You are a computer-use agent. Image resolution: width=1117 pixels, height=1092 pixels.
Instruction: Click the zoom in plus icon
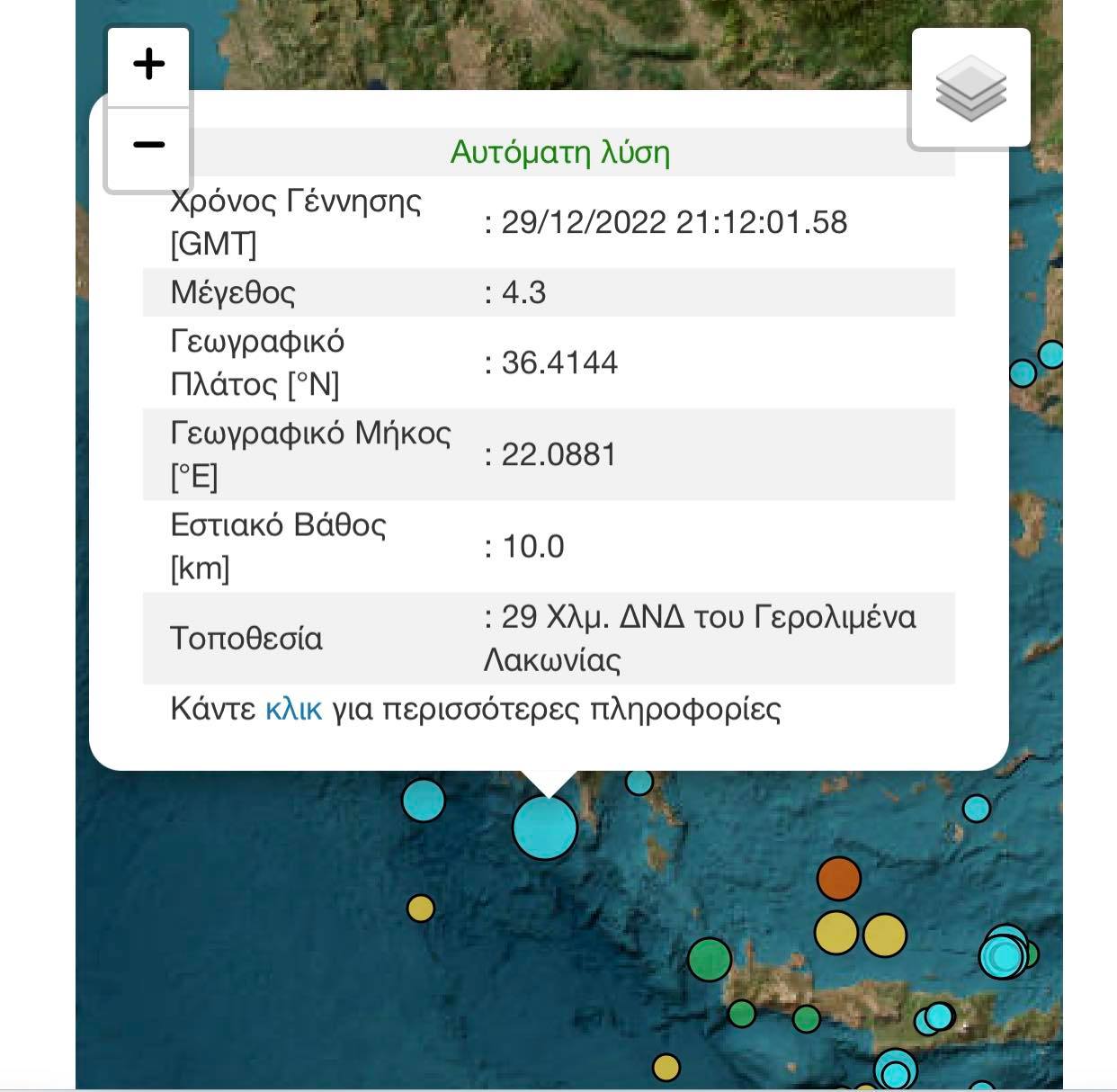(x=147, y=62)
